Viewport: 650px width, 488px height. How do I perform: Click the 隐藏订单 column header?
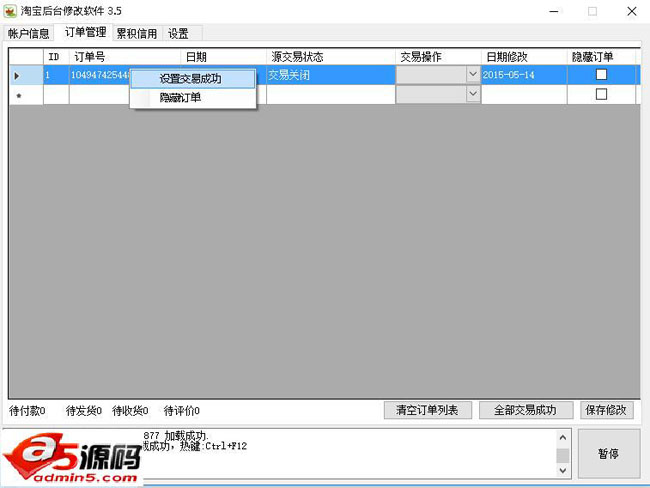coord(601,57)
